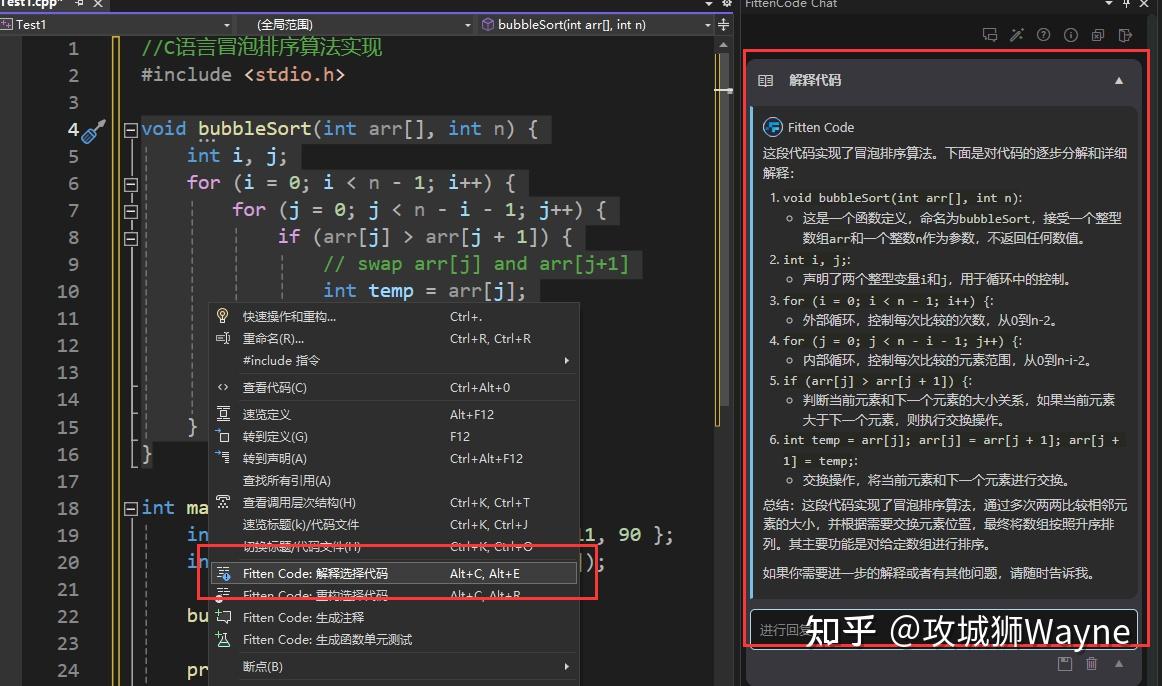Screen dimensions: 1162x686
Task: Switch to the Test1.cpp editor tab
Action: coord(40,5)
